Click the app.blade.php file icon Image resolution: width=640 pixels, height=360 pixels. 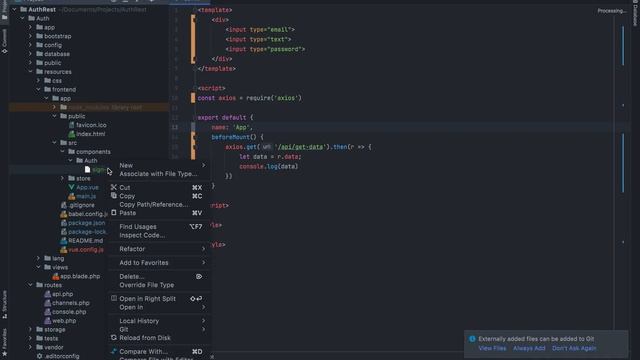click(56, 276)
